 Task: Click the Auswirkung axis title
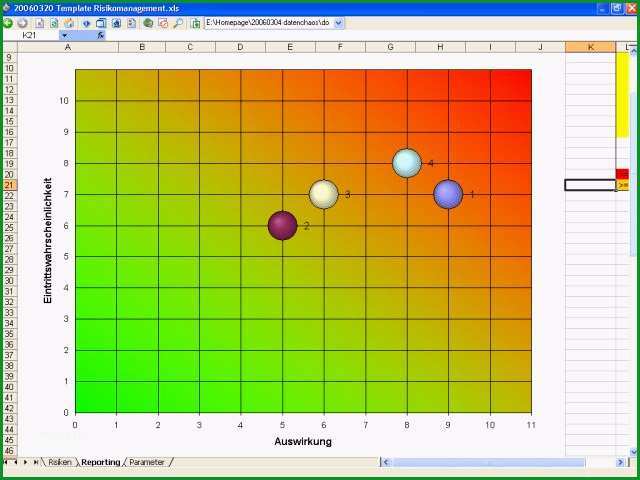coord(303,441)
